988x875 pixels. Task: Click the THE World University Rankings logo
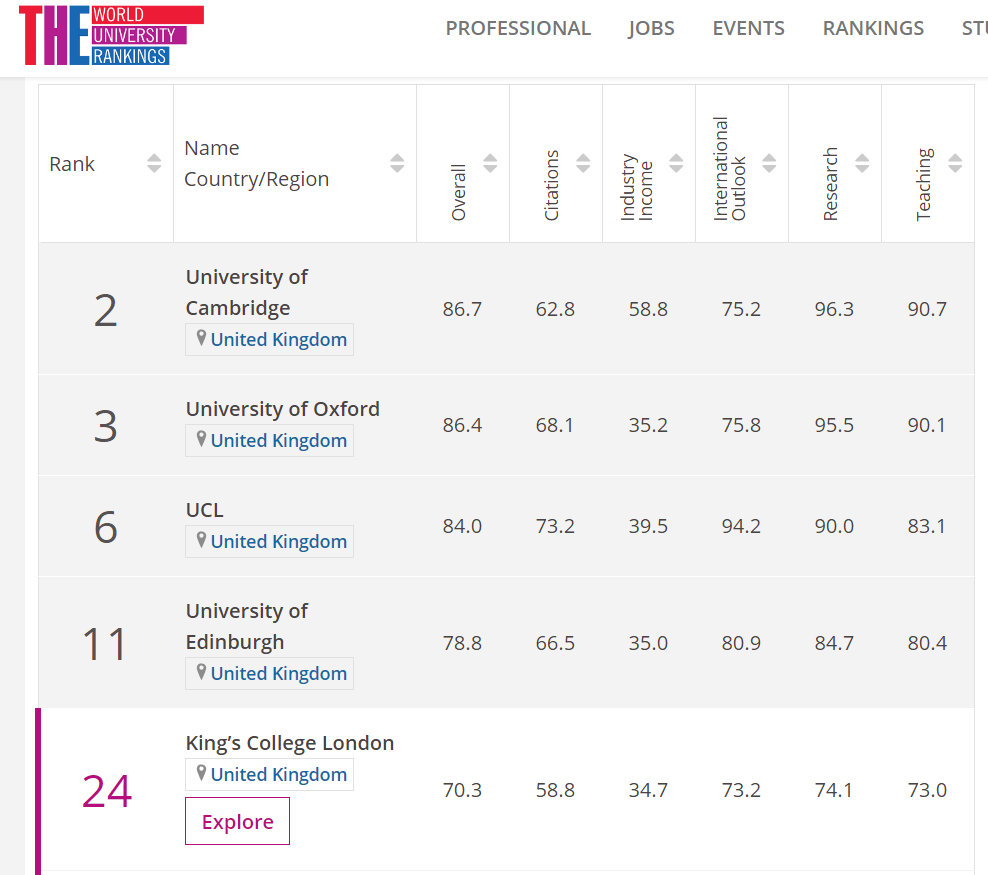[111, 35]
